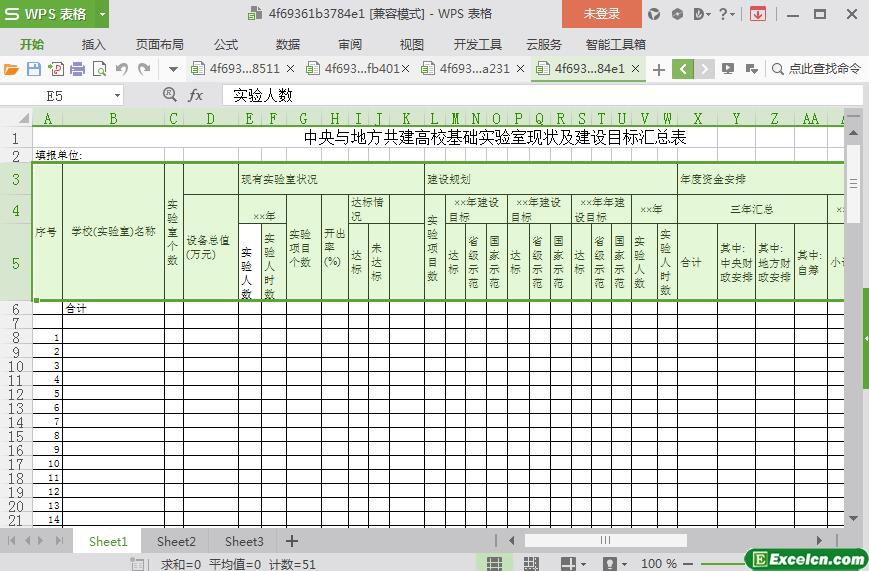Select the 设备总值(万元) header cell
Viewport: 869px width, 571px height.
tap(211, 247)
